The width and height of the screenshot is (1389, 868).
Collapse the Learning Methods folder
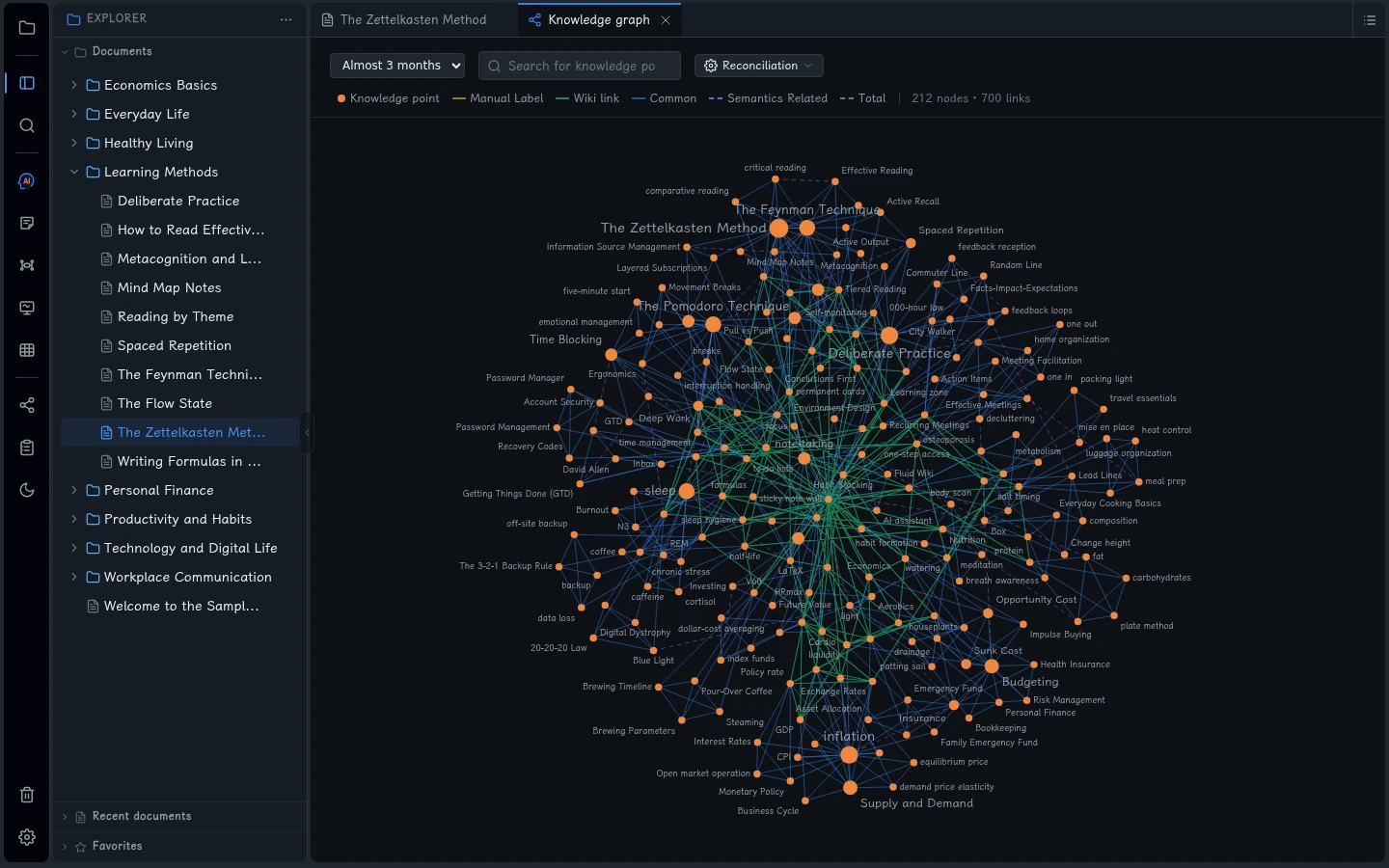(74, 172)
